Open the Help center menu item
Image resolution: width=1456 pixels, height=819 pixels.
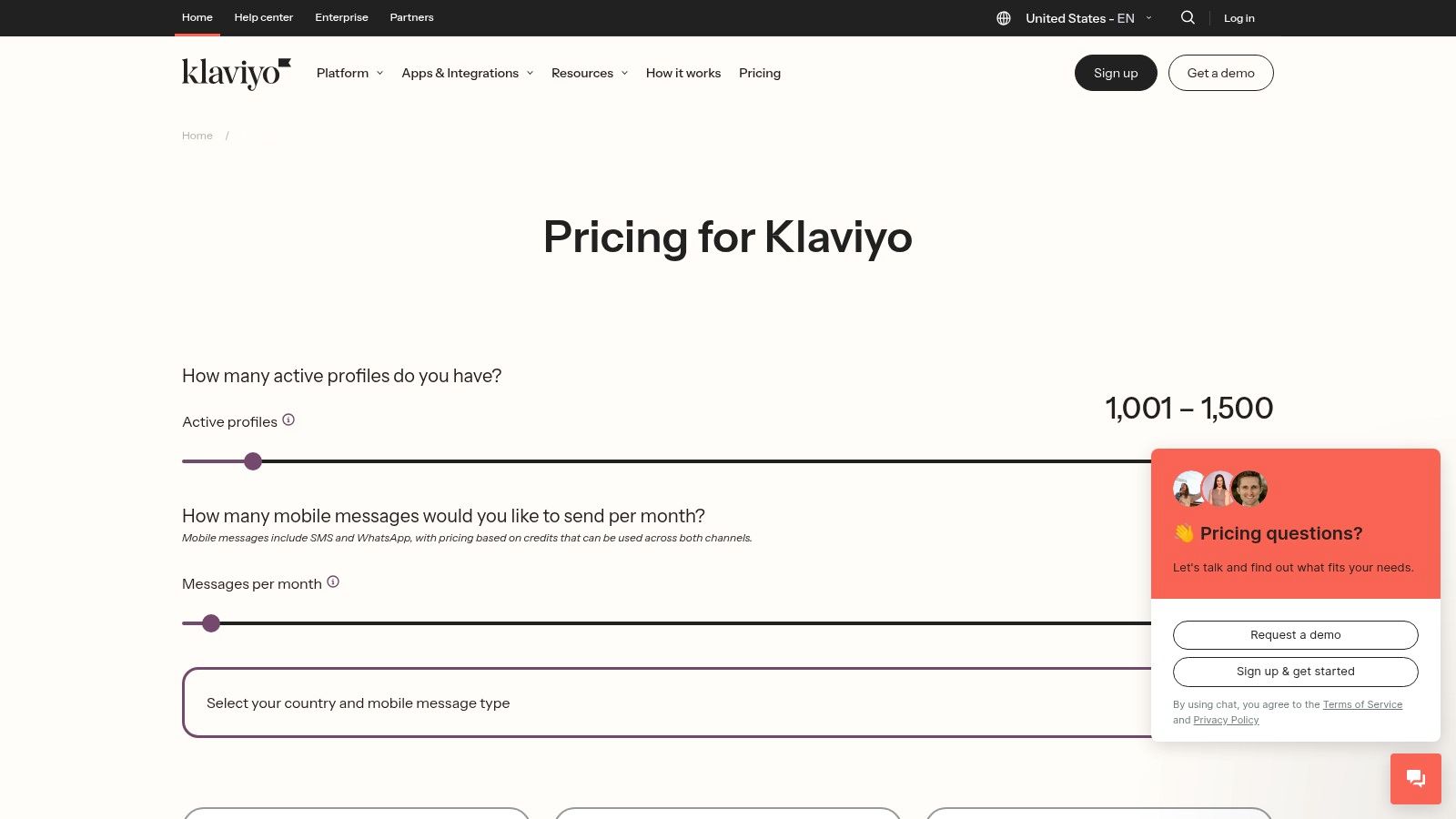(264, 17)
